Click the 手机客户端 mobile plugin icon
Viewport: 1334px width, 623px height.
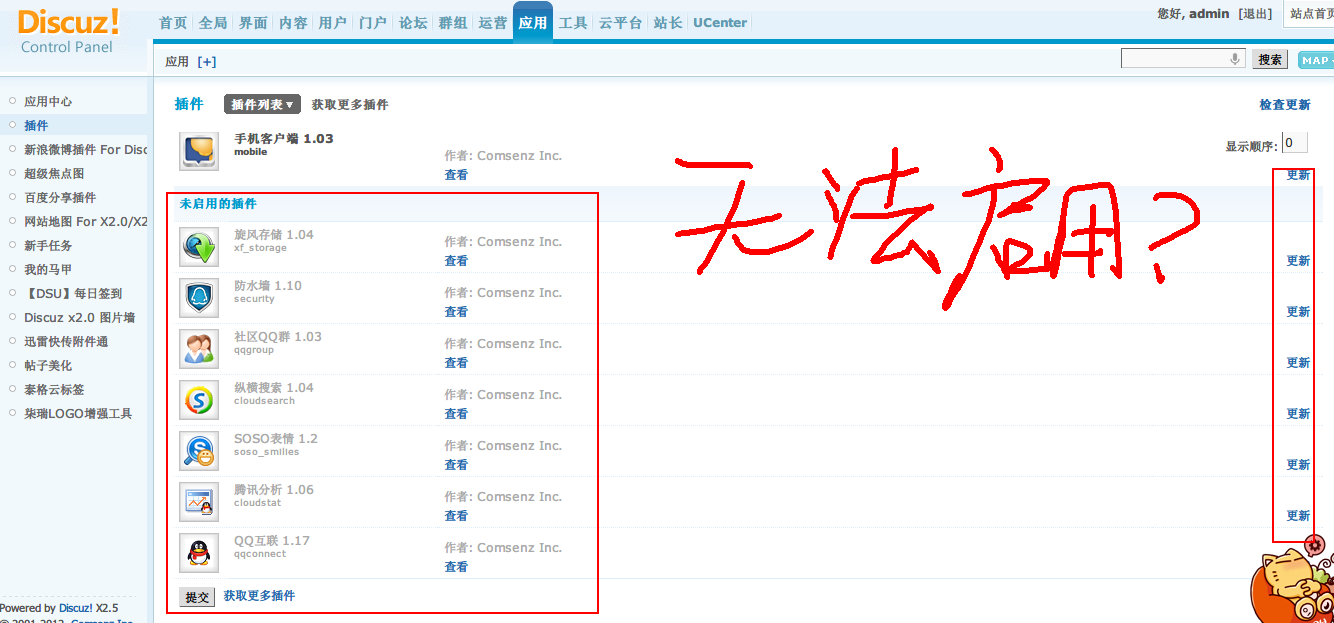199,151
